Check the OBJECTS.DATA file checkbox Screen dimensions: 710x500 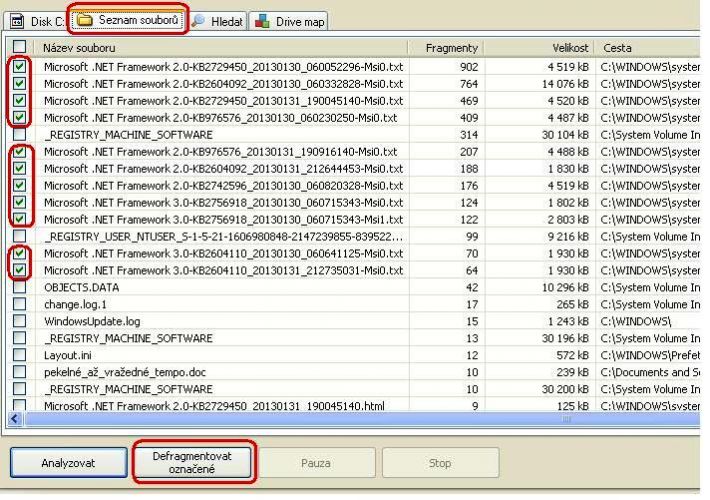tap(19, 287)
